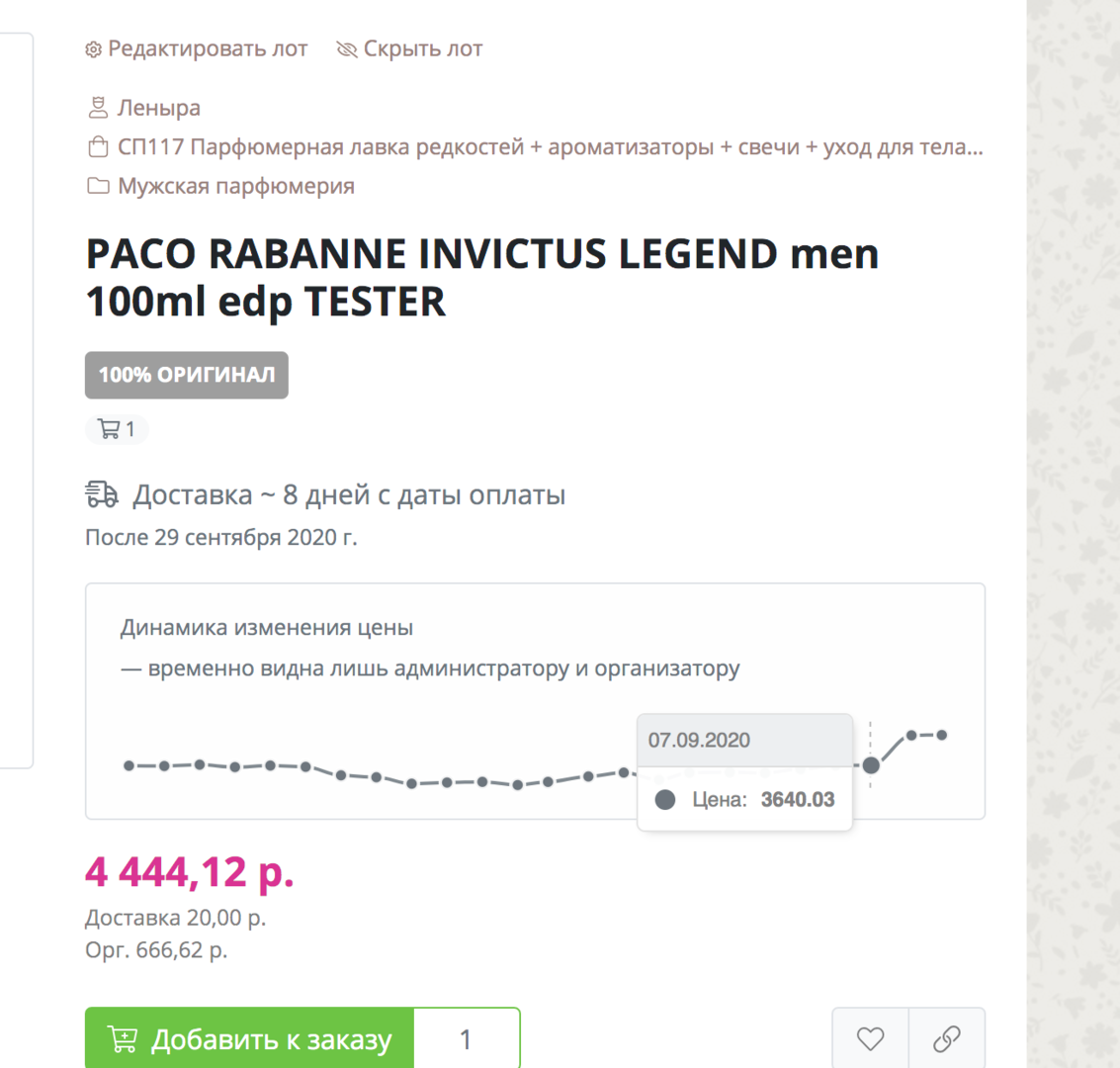Go to Мужская парфюмерия category

point(236,186)
